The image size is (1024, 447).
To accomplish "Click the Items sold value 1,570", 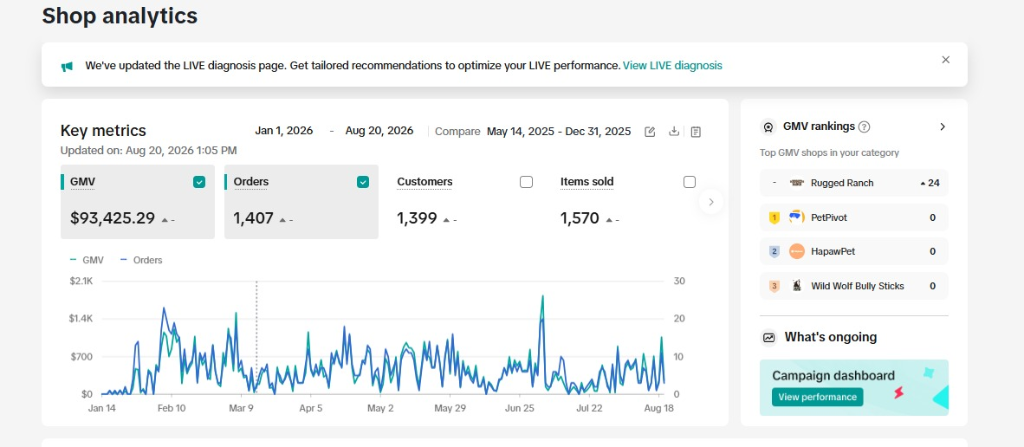I will pyautogui.click(x=580, y=218).
